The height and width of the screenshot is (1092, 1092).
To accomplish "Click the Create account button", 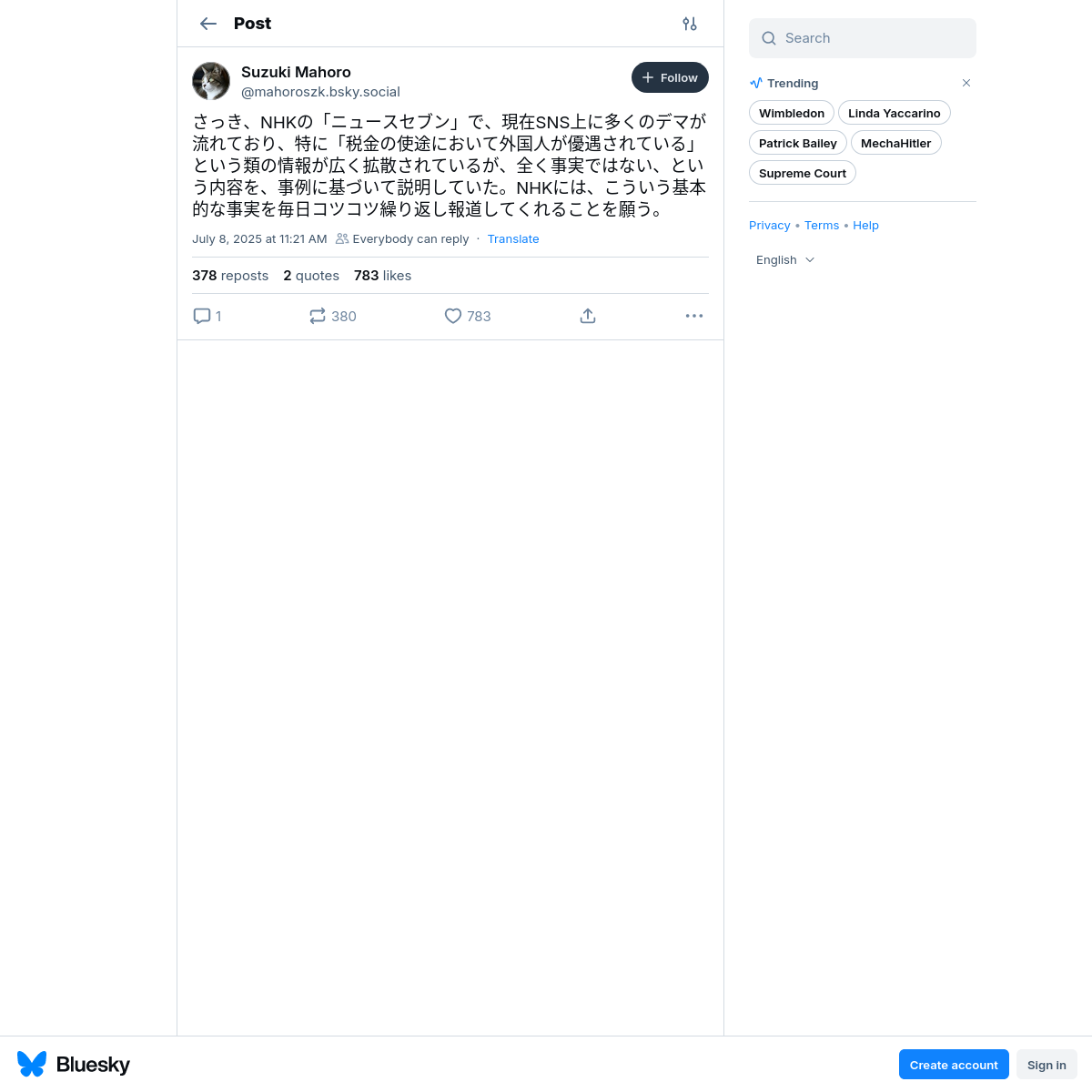I will (954, 1065).
